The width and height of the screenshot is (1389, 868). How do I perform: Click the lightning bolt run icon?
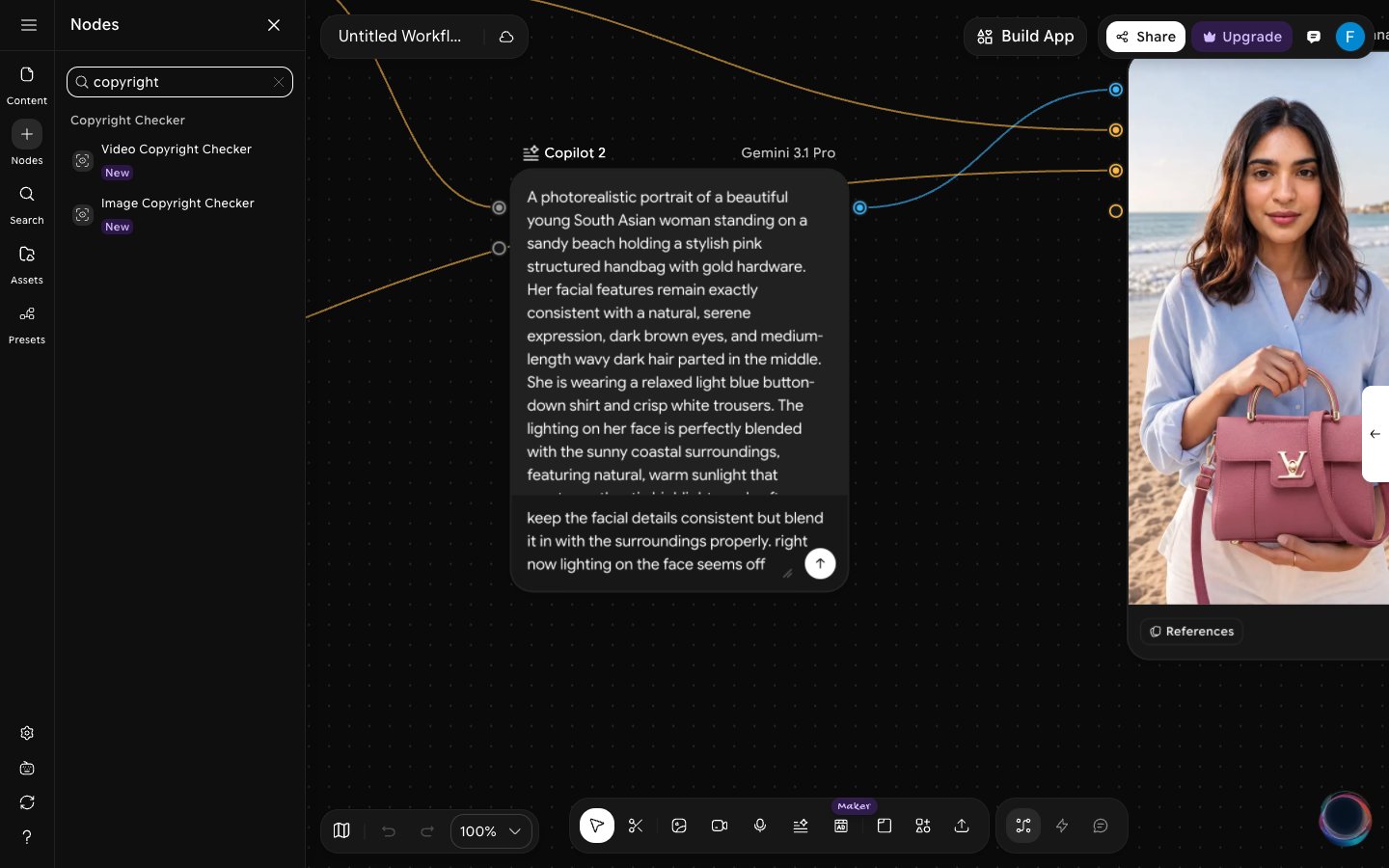coord(1062,826)
